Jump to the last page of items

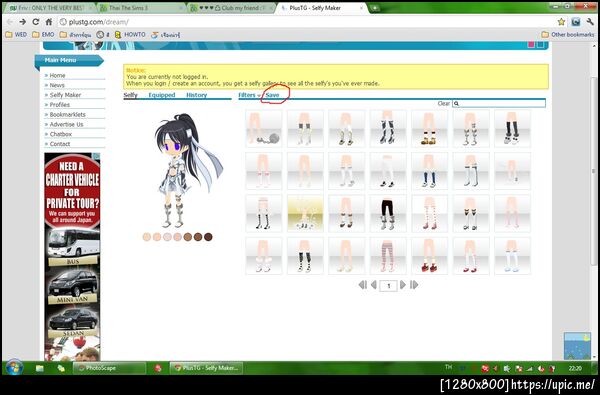point(414,285)
